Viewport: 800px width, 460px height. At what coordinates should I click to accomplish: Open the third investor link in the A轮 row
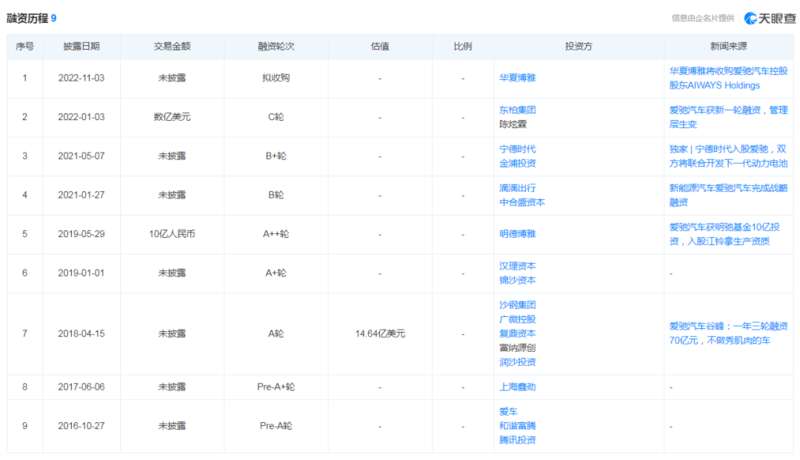pyautogui.click(x=517, y=333)
